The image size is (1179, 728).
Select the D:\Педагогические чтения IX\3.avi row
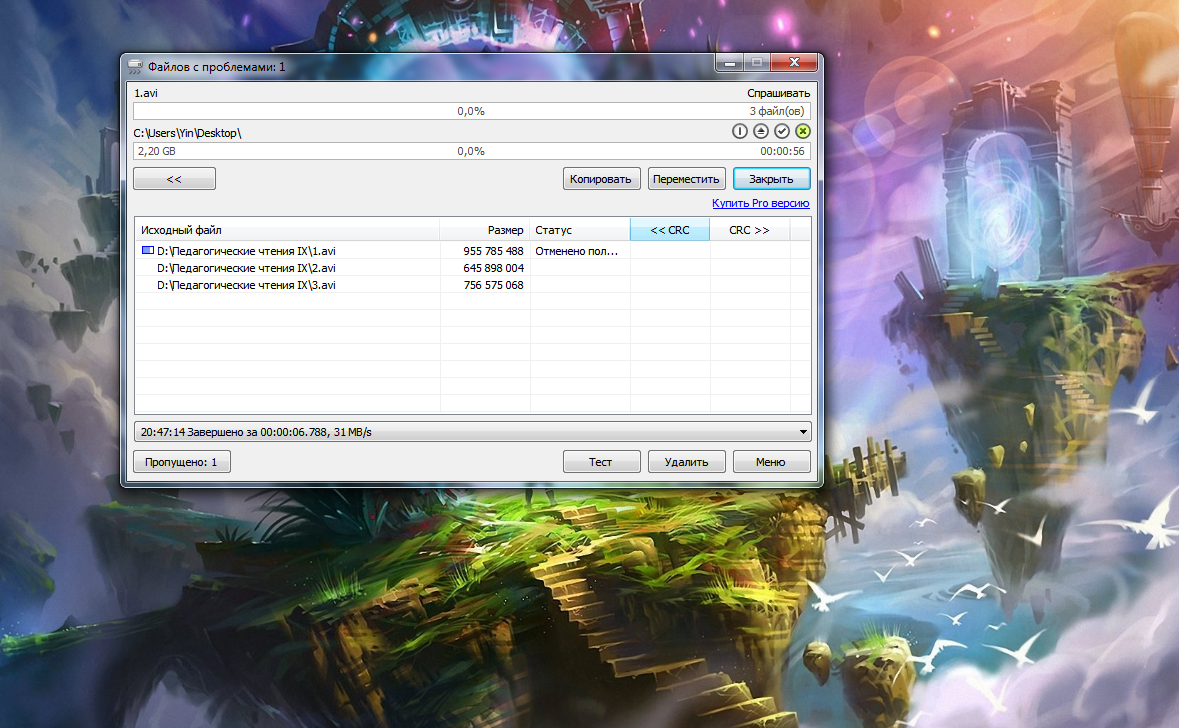coord(472,285)
